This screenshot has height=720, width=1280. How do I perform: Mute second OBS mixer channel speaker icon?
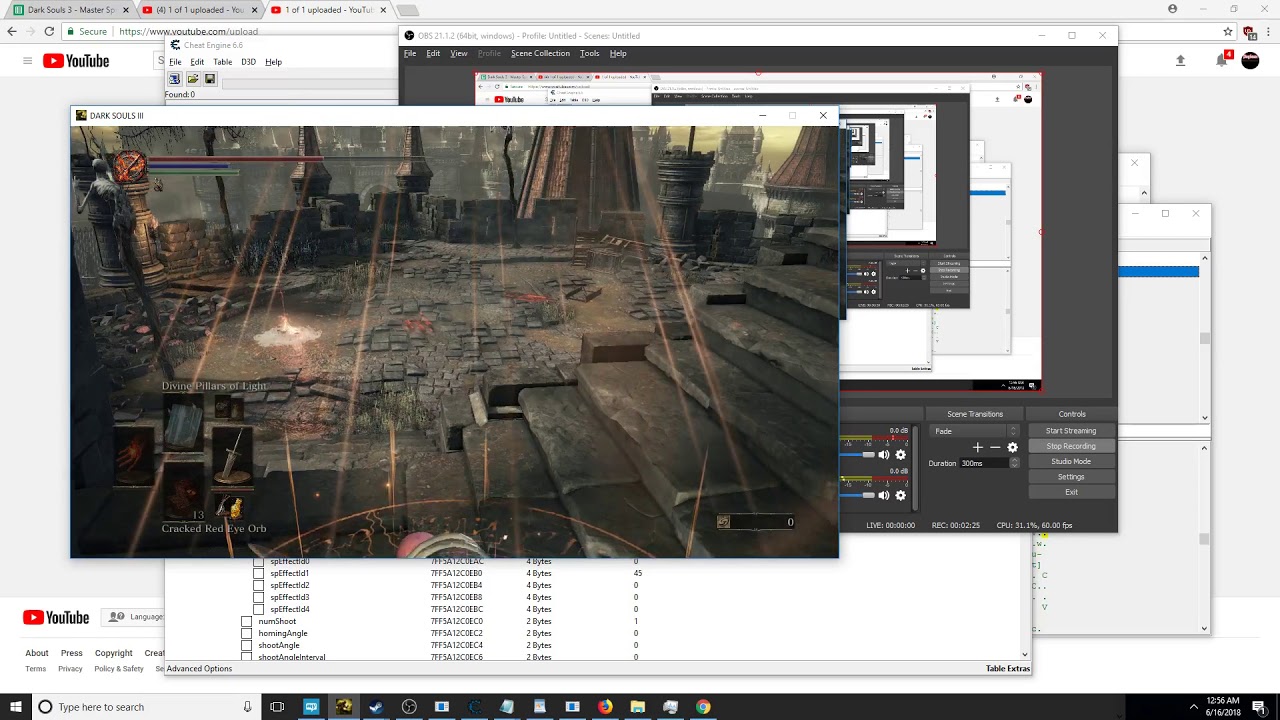click(x=884, y=495)
